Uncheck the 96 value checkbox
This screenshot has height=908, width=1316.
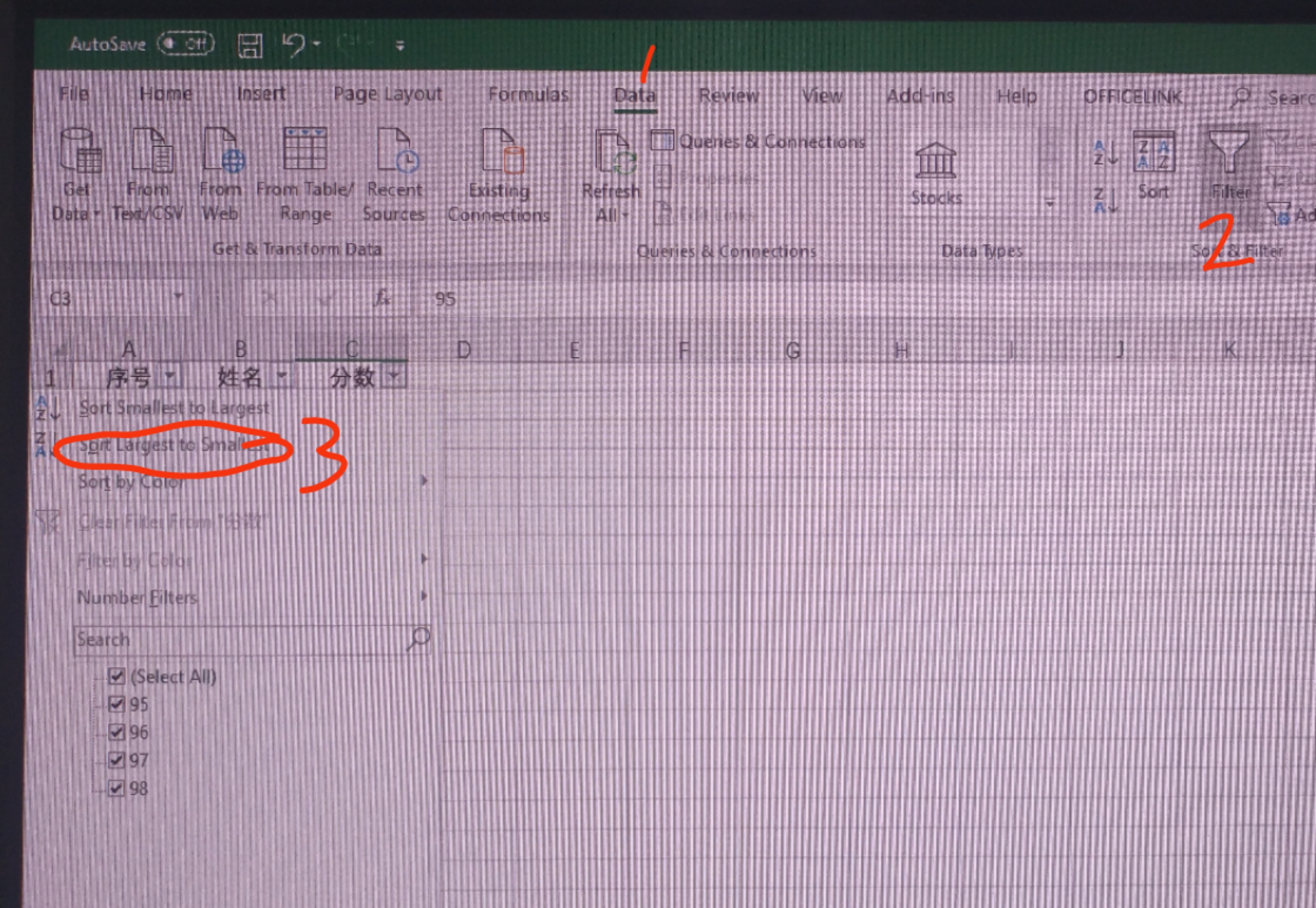point(117,732)
